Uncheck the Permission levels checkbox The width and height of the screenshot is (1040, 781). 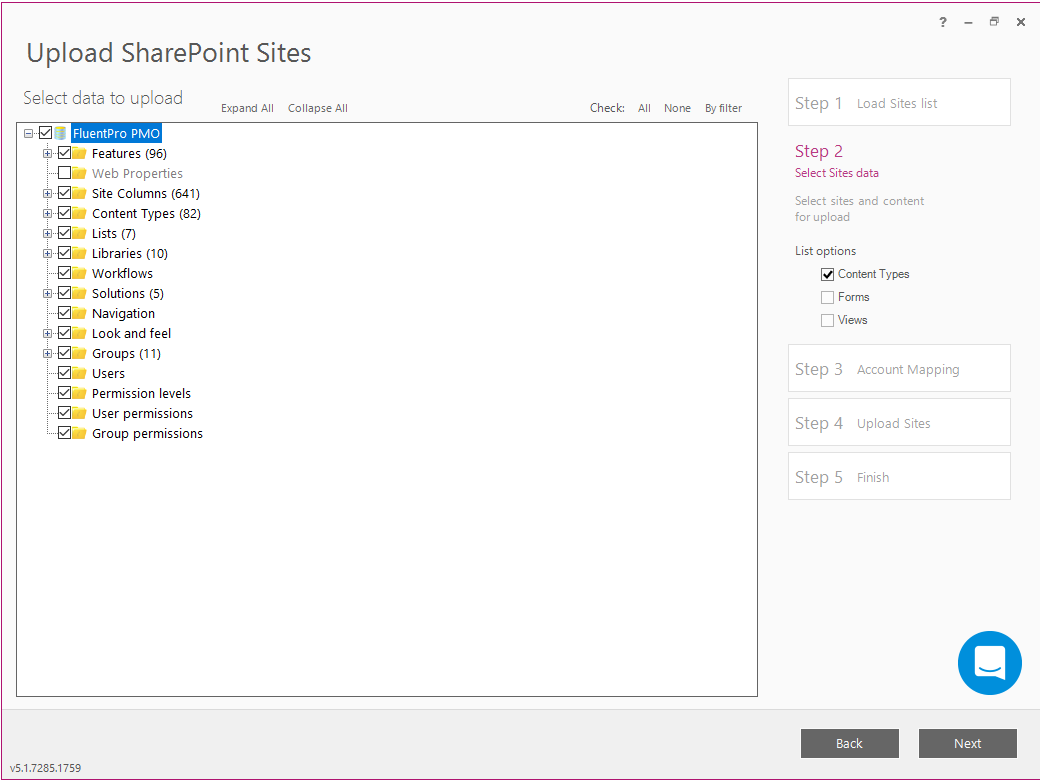pos(64,392)
